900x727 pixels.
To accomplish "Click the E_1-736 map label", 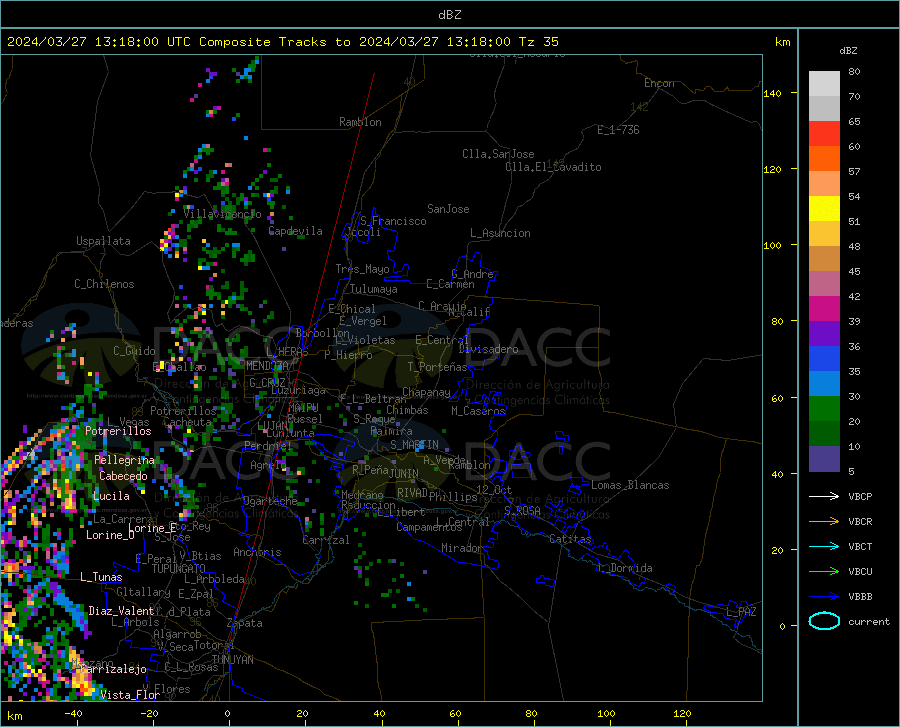I will coord(618,130).
